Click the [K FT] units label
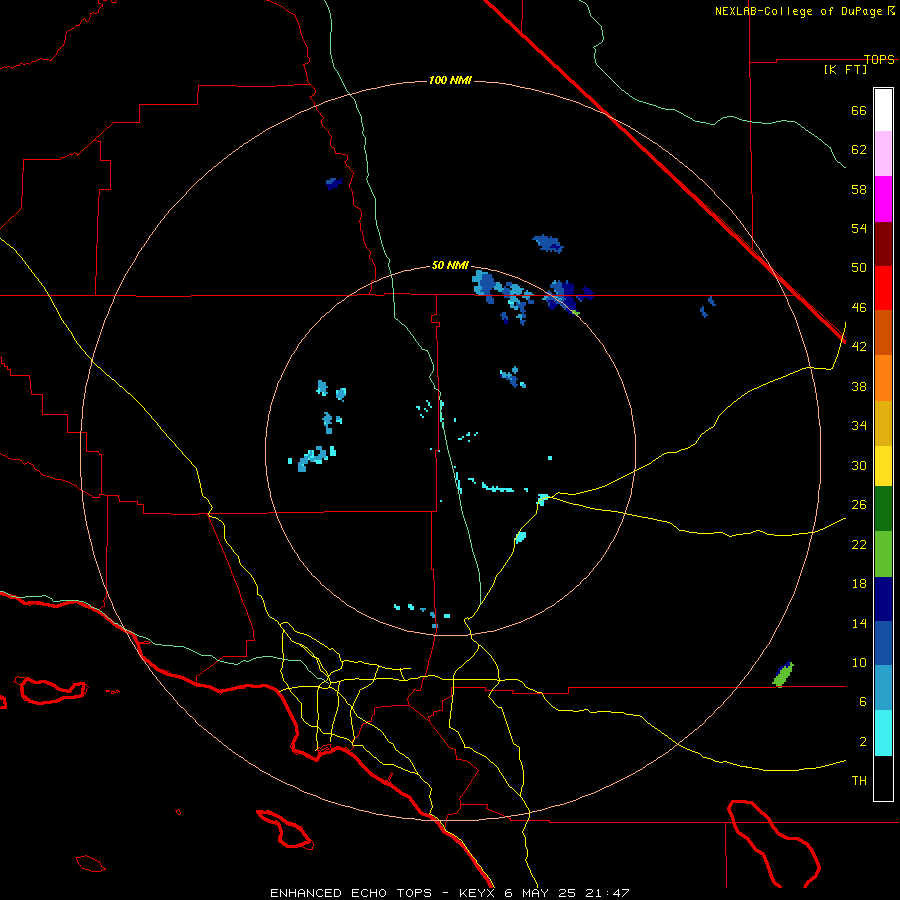 (x=845, y=69)
